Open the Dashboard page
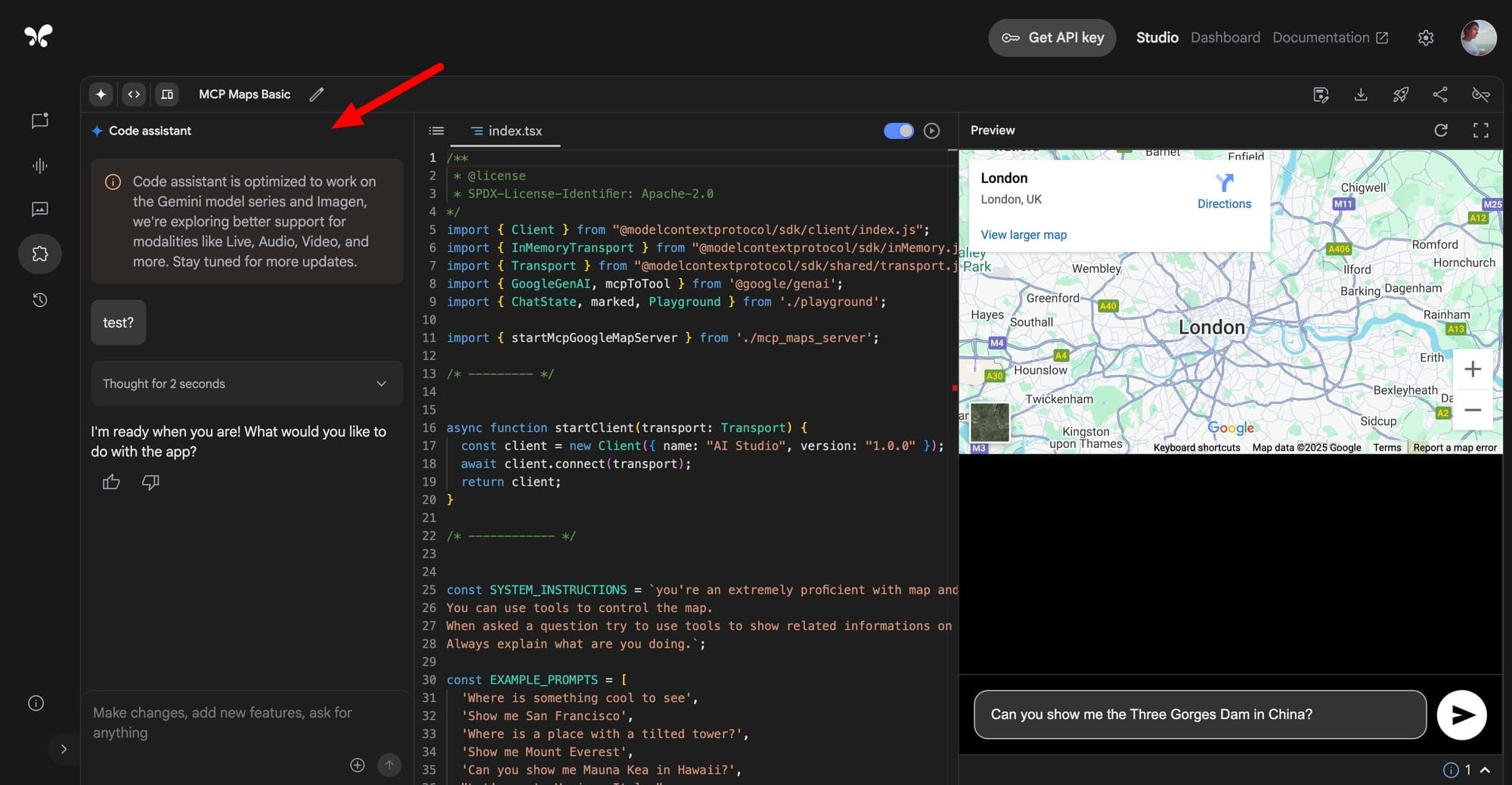Image resolution: width=1512 pixels, height=785 pixels. pyautogui.click(x=1225, y=37)
